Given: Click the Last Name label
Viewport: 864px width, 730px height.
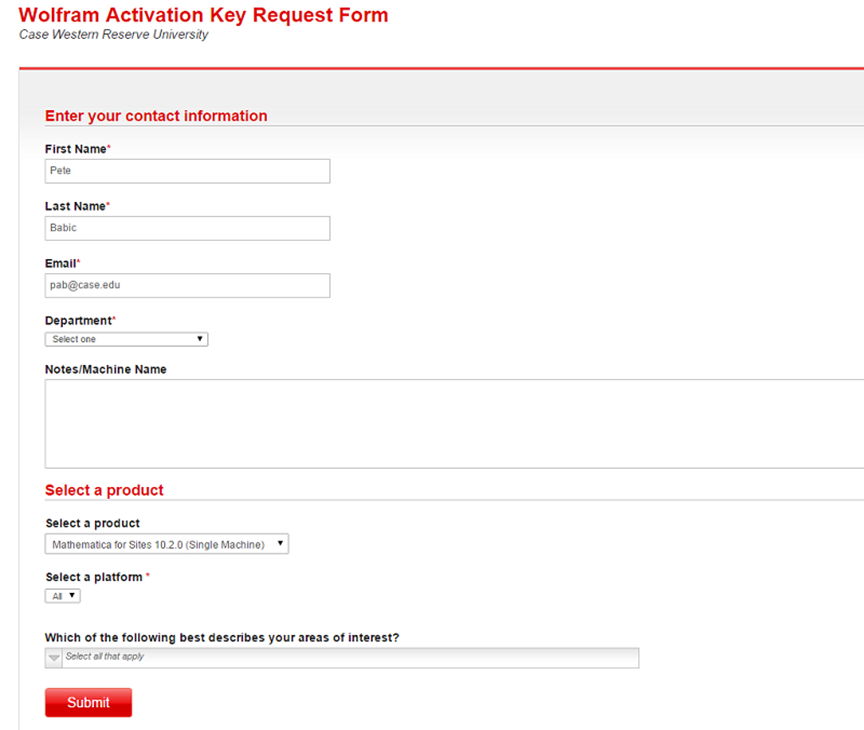Looking at the screenshot, I should pos(75,207).
